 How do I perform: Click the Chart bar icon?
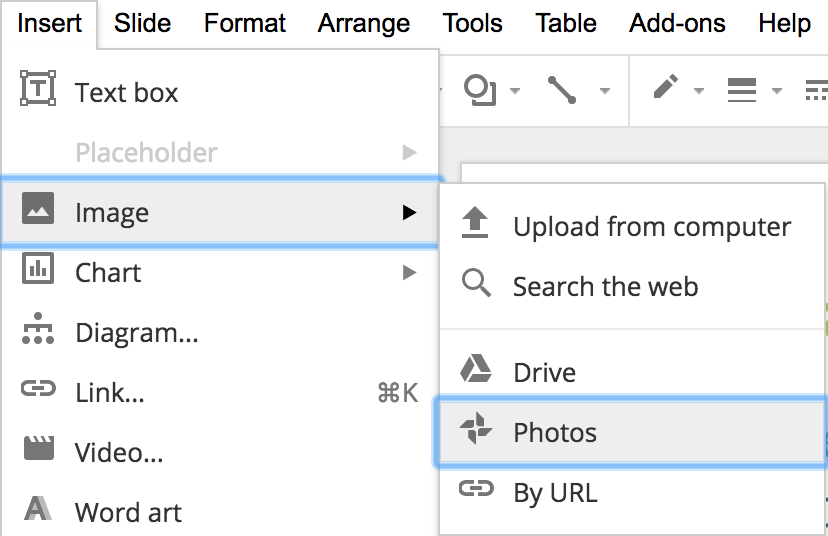(x=38, y=270)
